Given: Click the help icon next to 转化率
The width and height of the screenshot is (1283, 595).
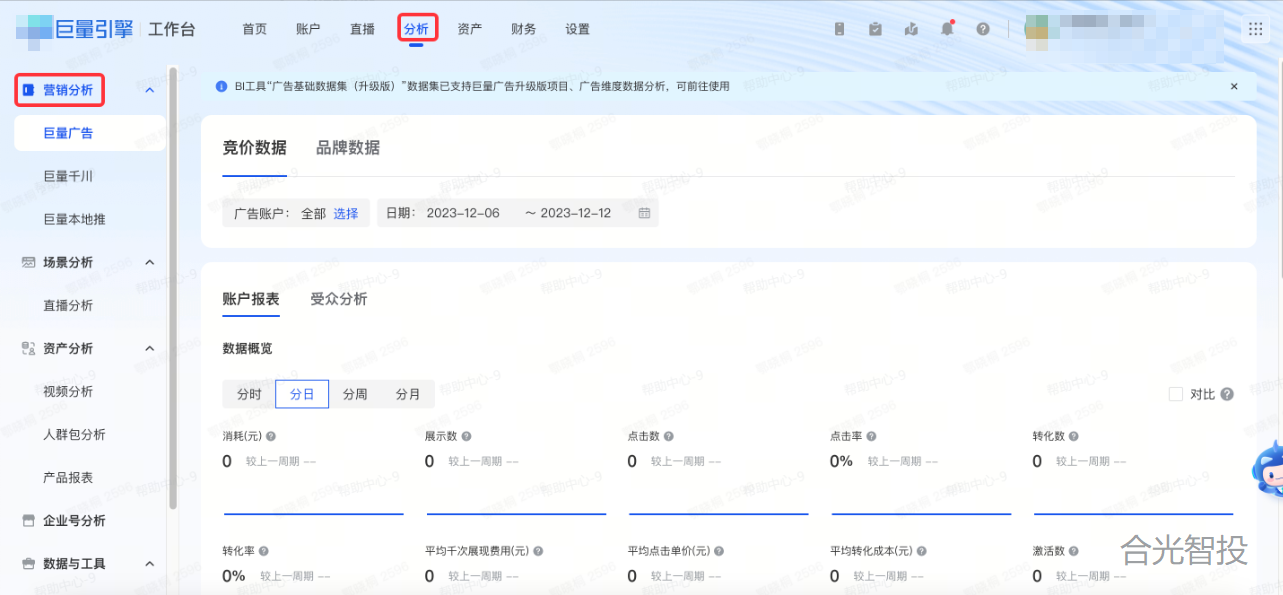Looking at the screenshot, I should [263, 551].
